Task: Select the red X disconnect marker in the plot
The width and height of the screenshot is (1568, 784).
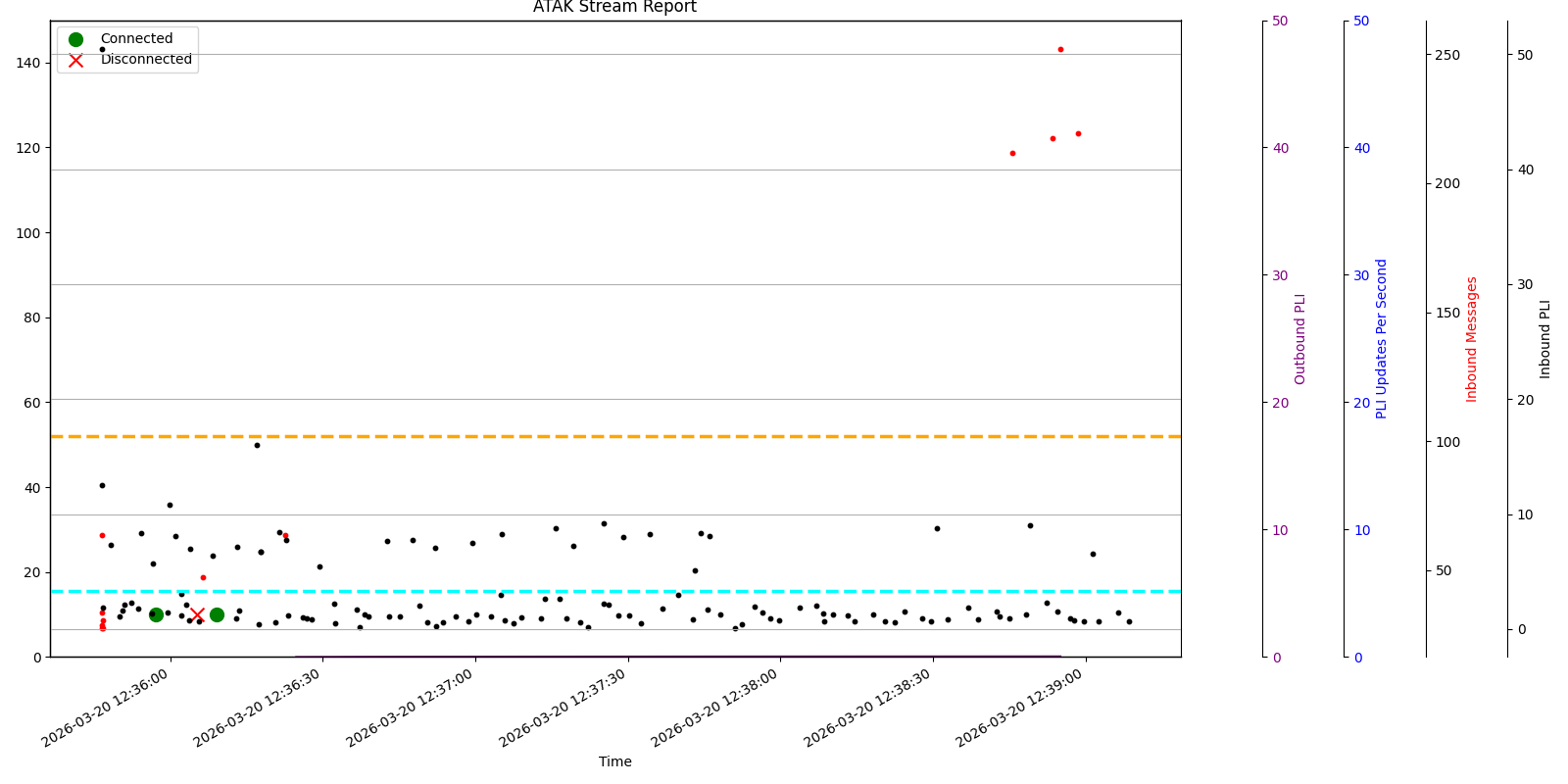Action: click(x=197, y=614)
